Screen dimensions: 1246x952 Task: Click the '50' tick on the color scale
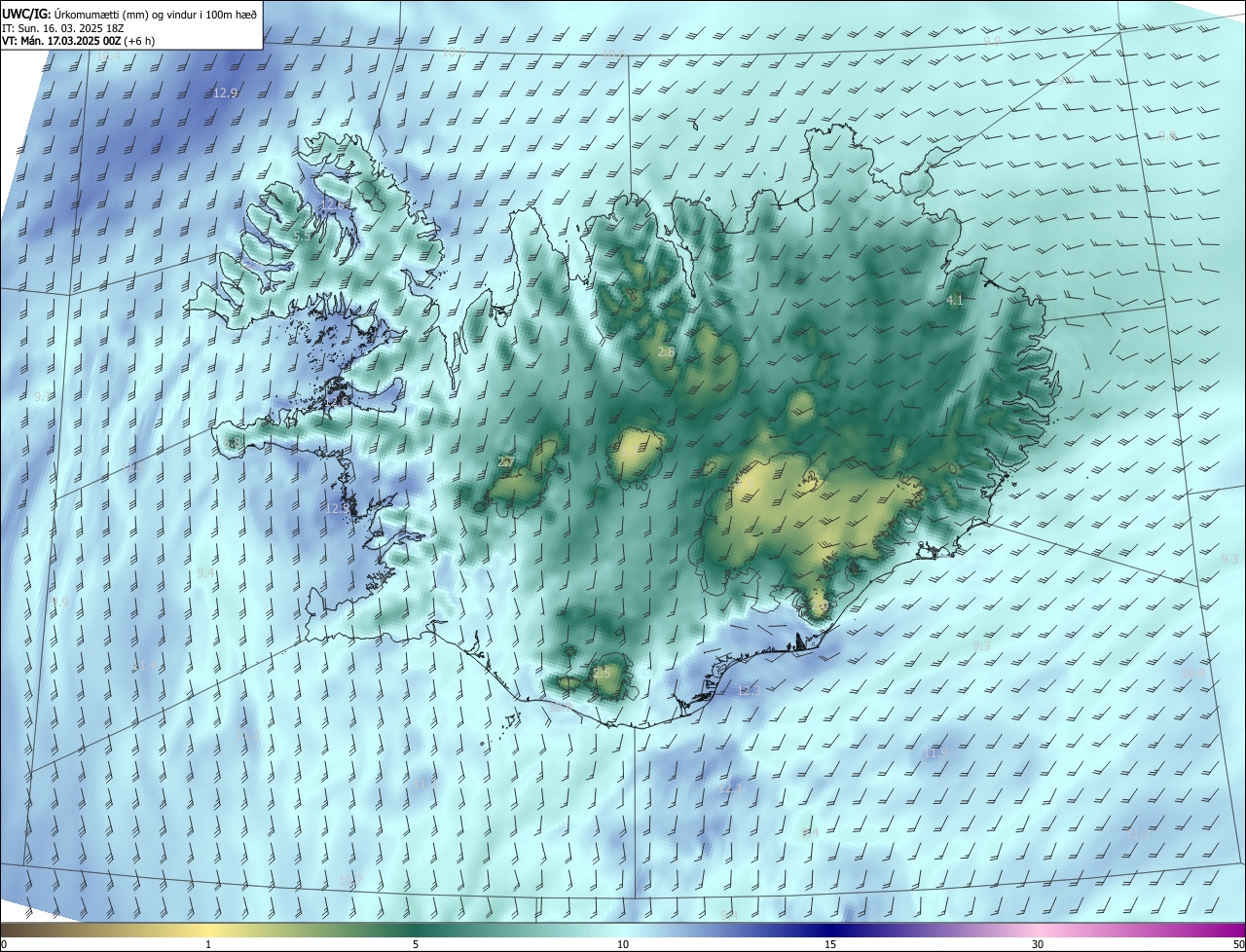pos(1238,945)
